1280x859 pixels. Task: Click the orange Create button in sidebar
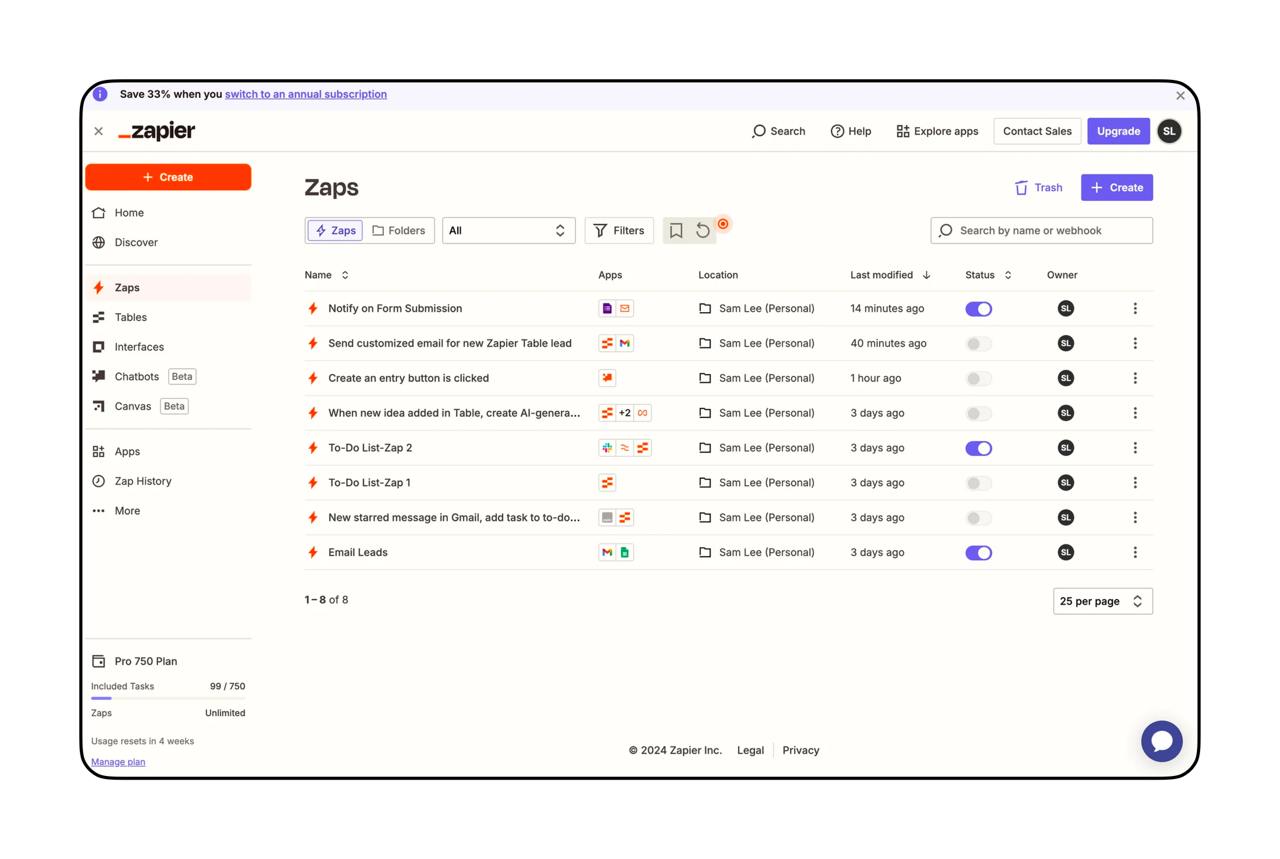pyautogui.click(x=168, y=177)
